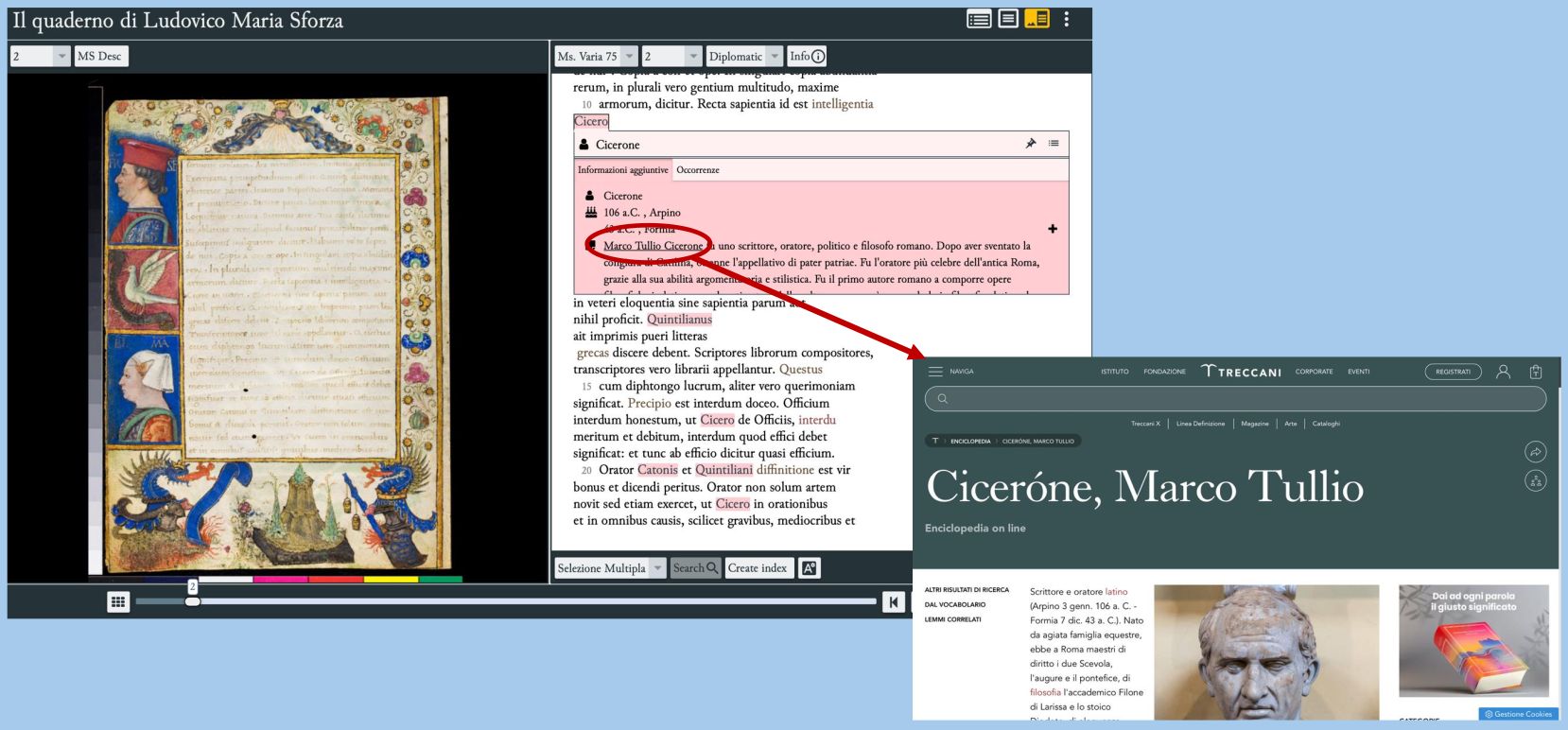
Task: Click the highlighted name Quintiliani
Action: 723,470
